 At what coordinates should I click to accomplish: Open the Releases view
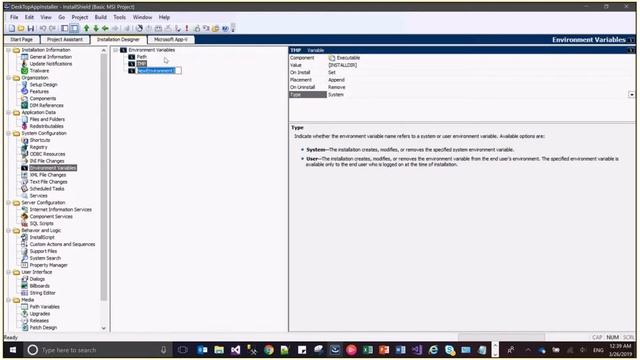[39, 320]
